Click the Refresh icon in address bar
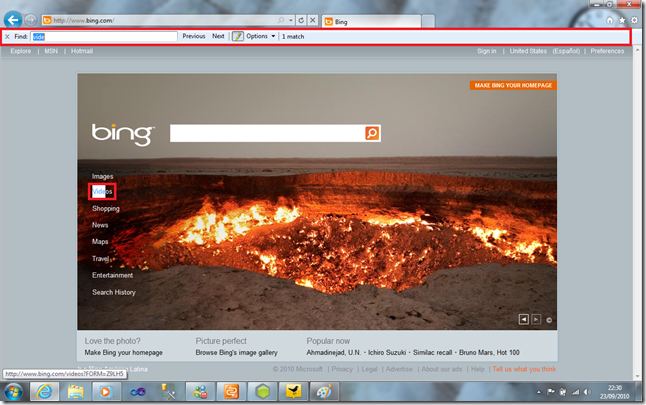 (301, 20)
